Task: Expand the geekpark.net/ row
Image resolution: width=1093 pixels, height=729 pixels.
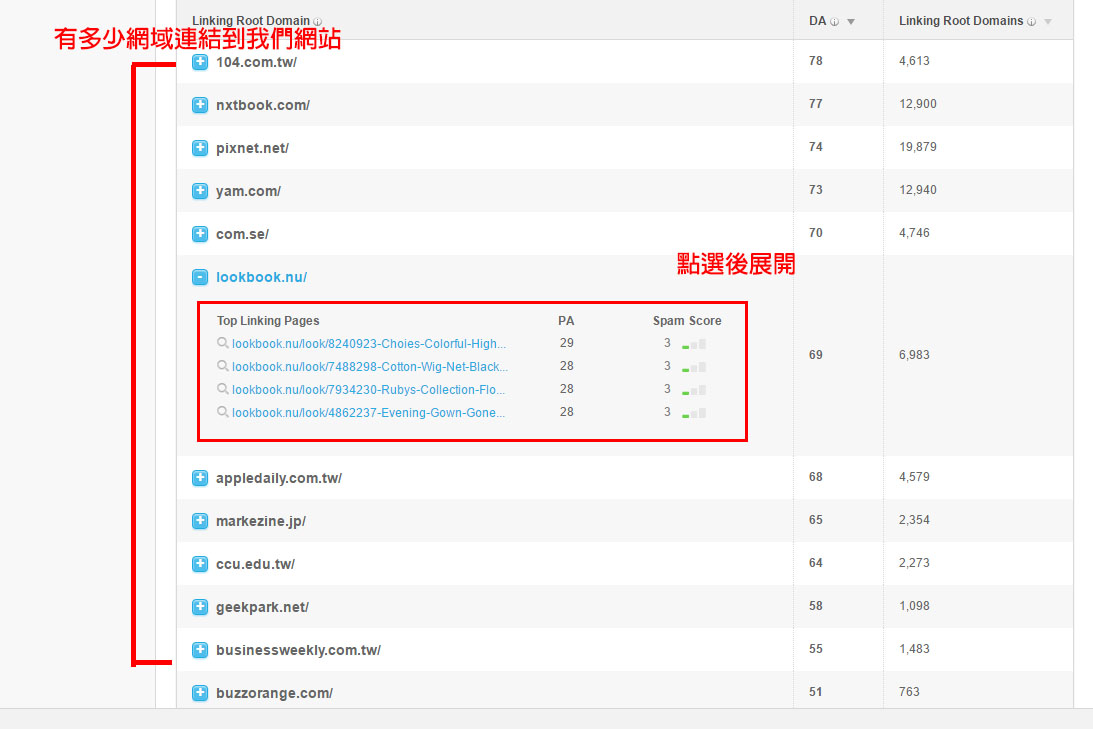Action: (200, 607)
